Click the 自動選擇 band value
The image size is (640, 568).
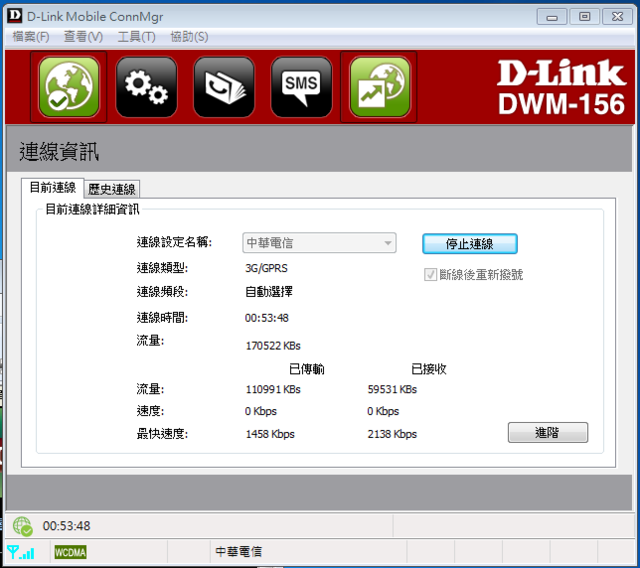pos(269,292)
